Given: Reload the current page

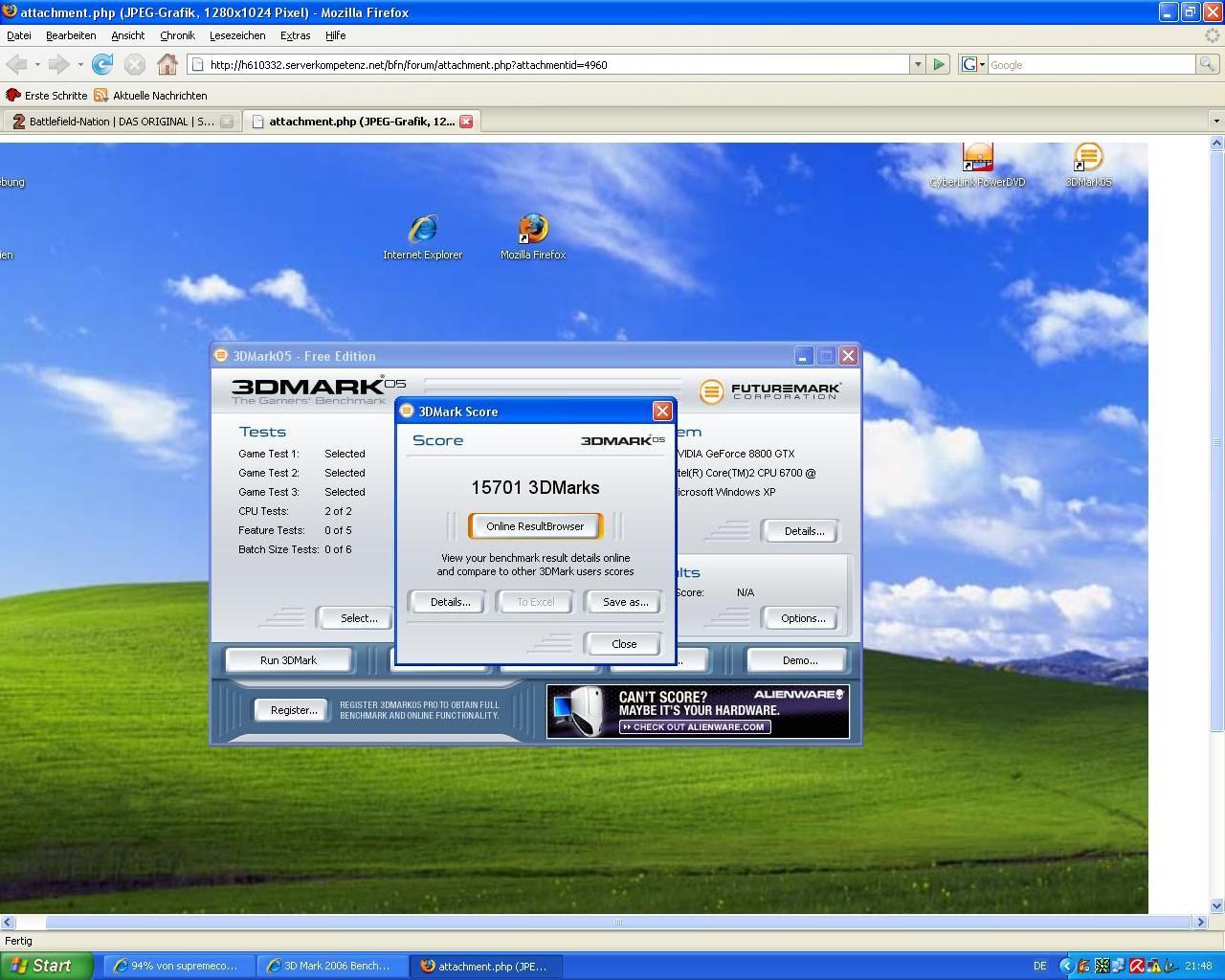Looking at the screenshot, I should (102, 64).
